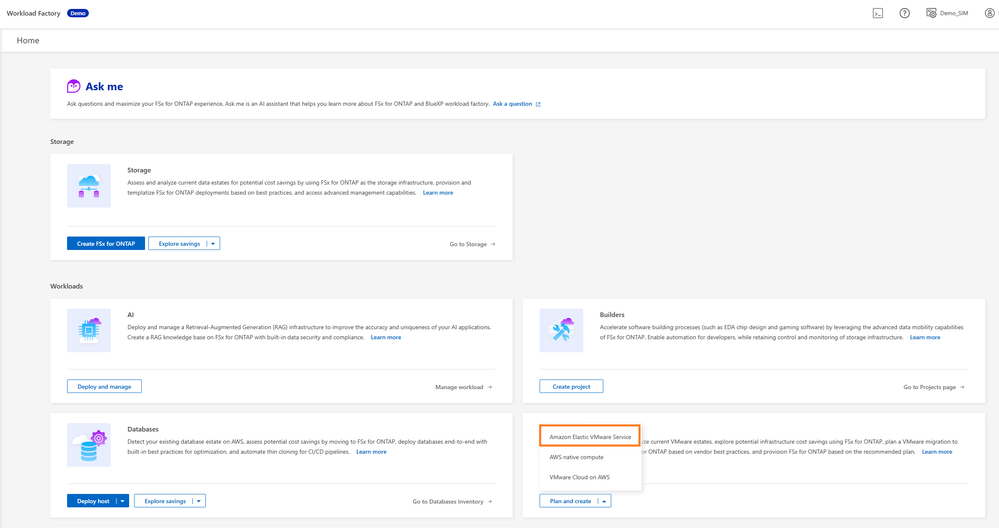999x528 pixels.
Task: Expand the Databases Explore savings dropdown arrow
Action: tap(199, 501)
